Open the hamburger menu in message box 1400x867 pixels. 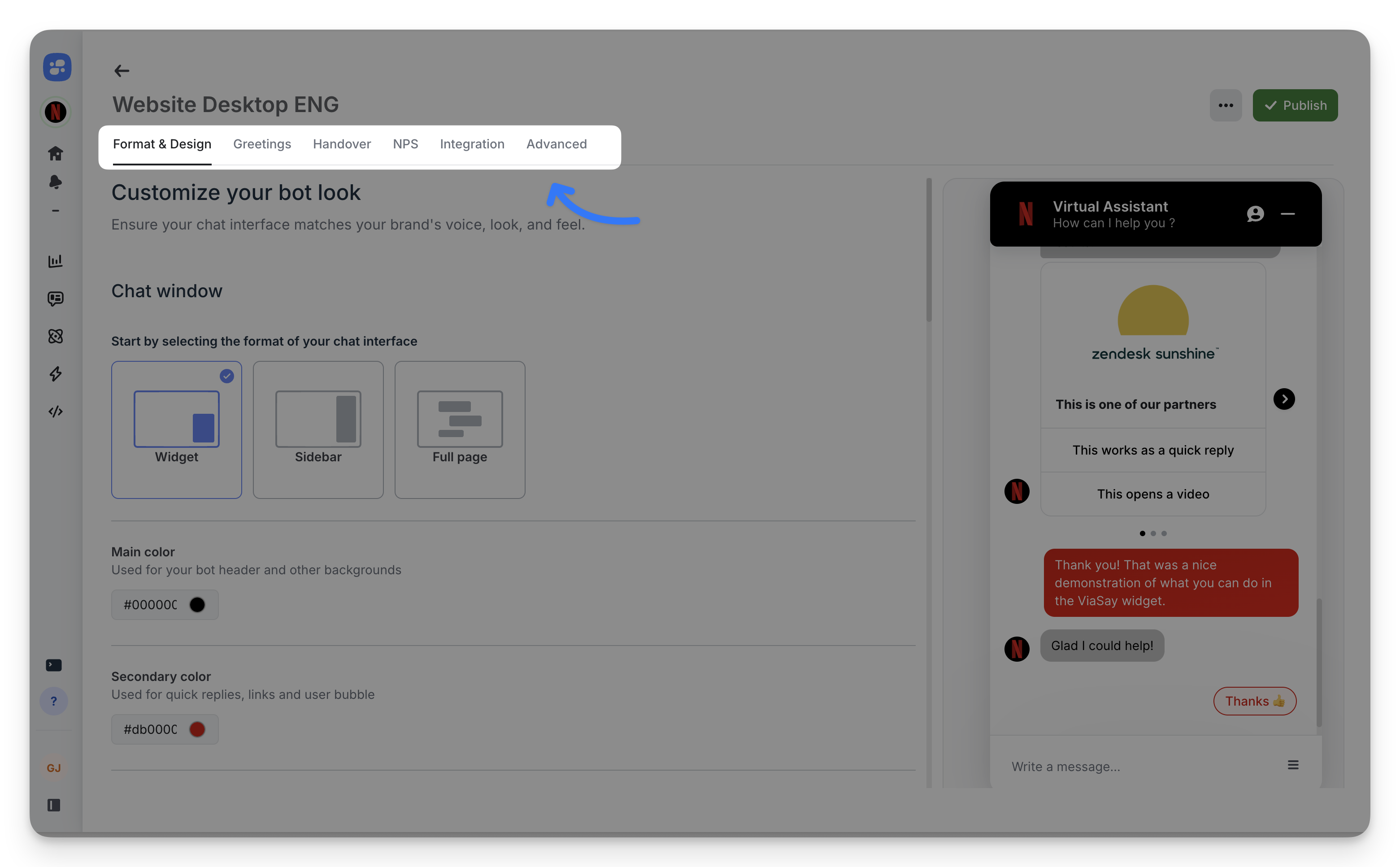1293,765
